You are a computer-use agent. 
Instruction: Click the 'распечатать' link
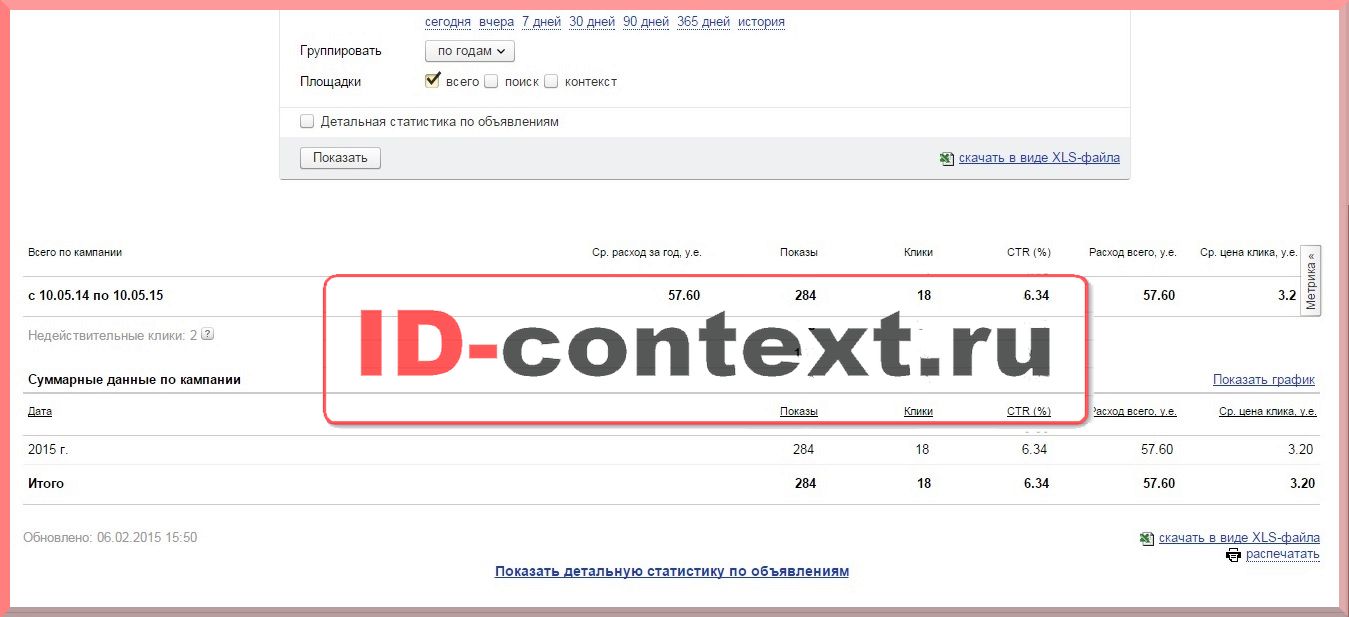(1283, 554)
